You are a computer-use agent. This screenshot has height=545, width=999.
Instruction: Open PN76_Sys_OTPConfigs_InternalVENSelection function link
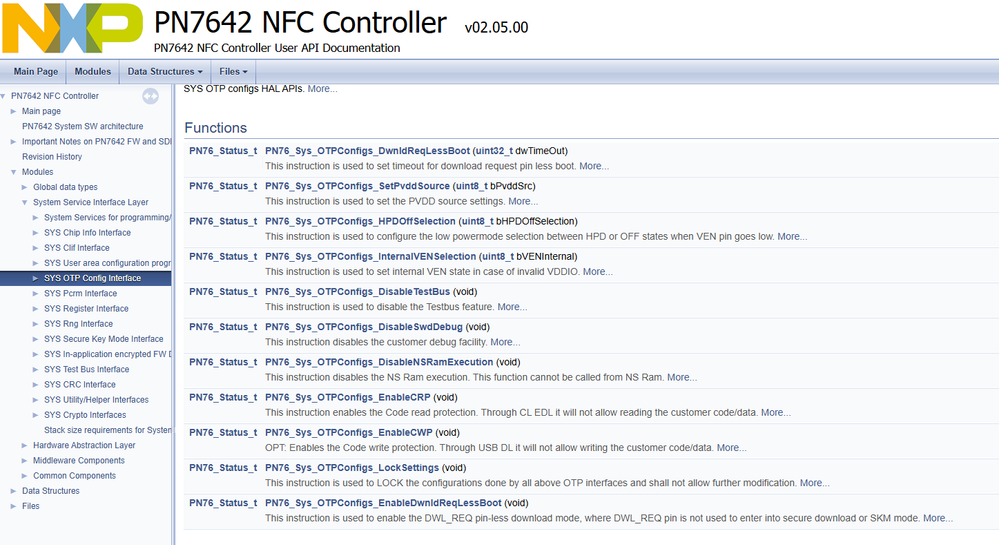coord(371,256)
